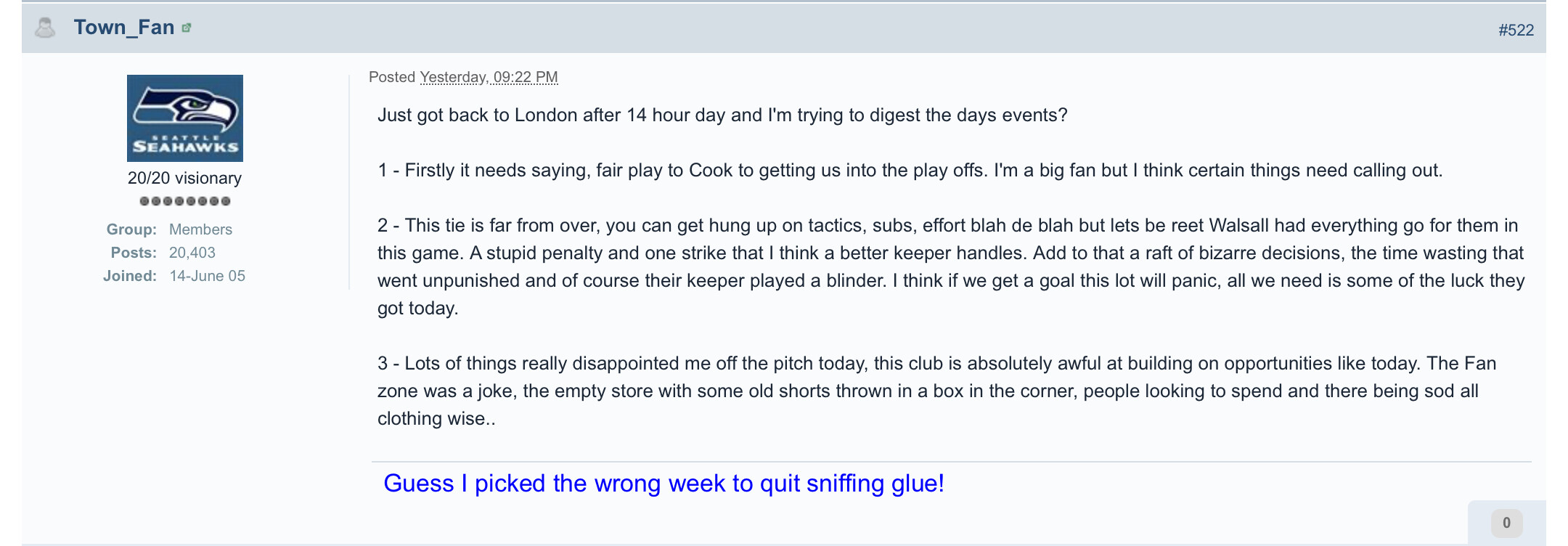Select the '20/20 visionary' member title

184,178
